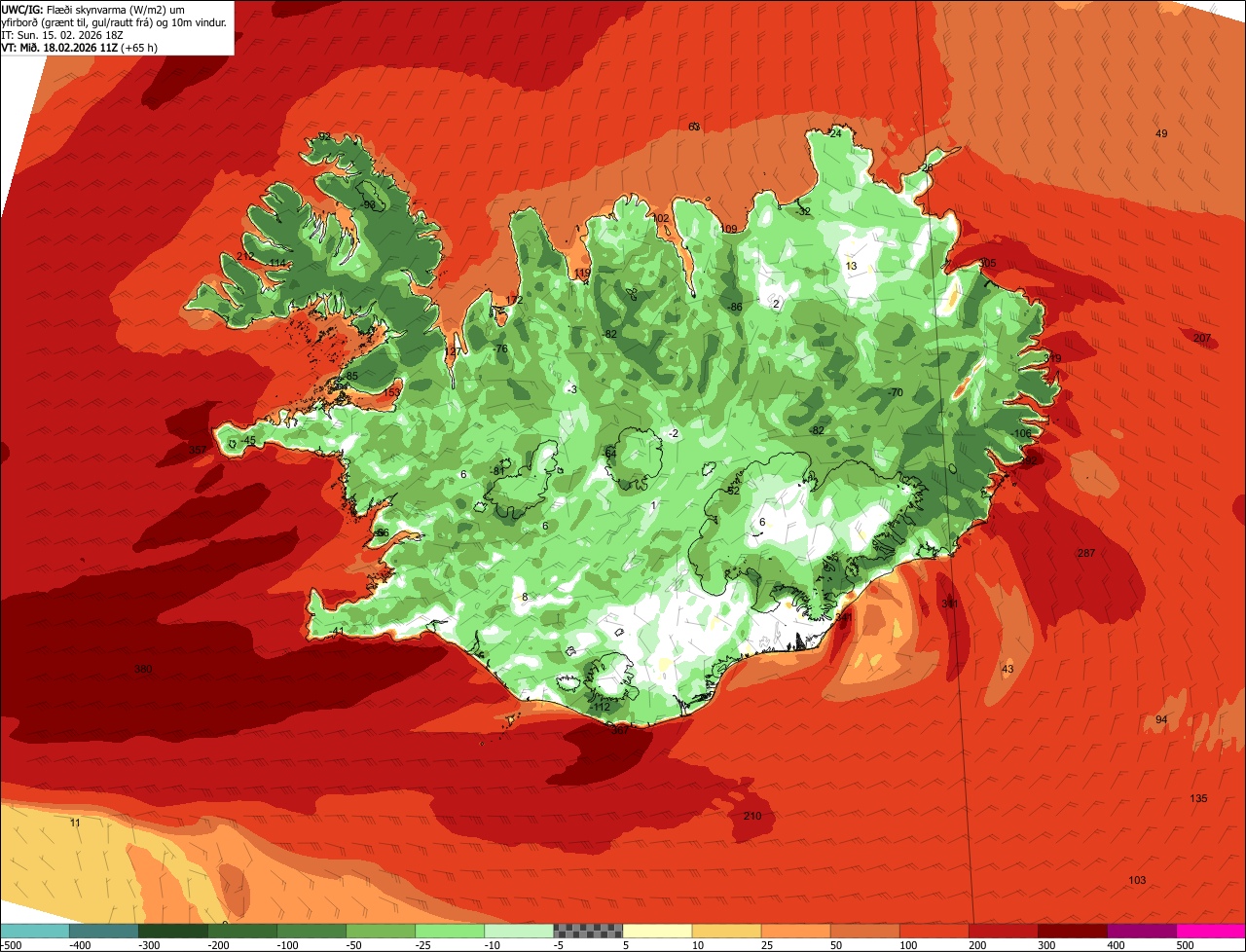Click the purple 400 legend swatch

coord(1141,931)
